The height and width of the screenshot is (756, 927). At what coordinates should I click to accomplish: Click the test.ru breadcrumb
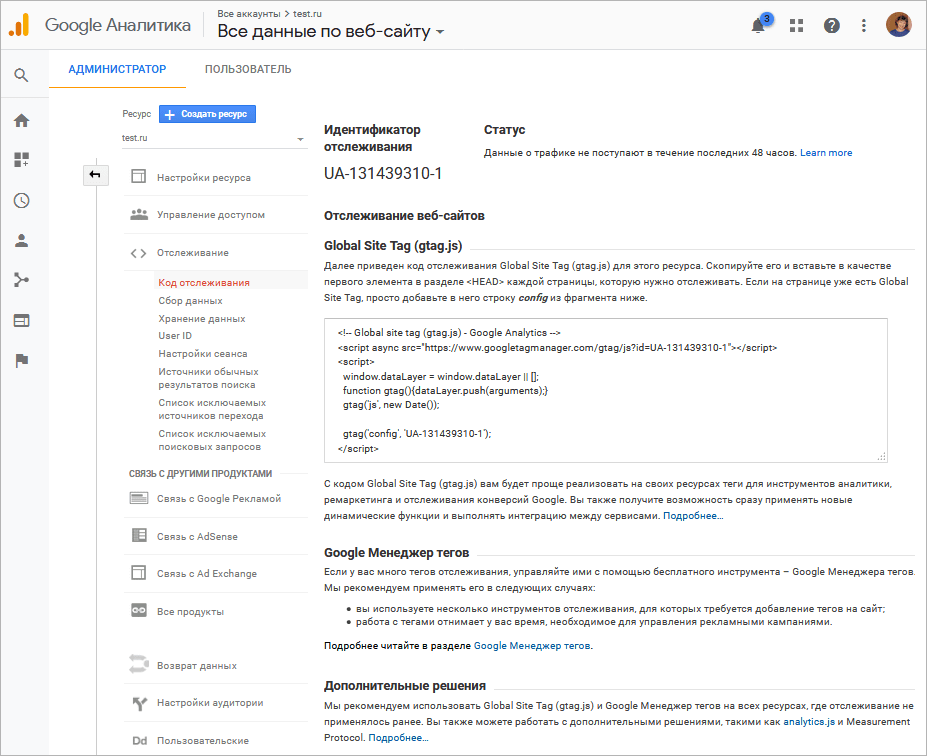307,14
